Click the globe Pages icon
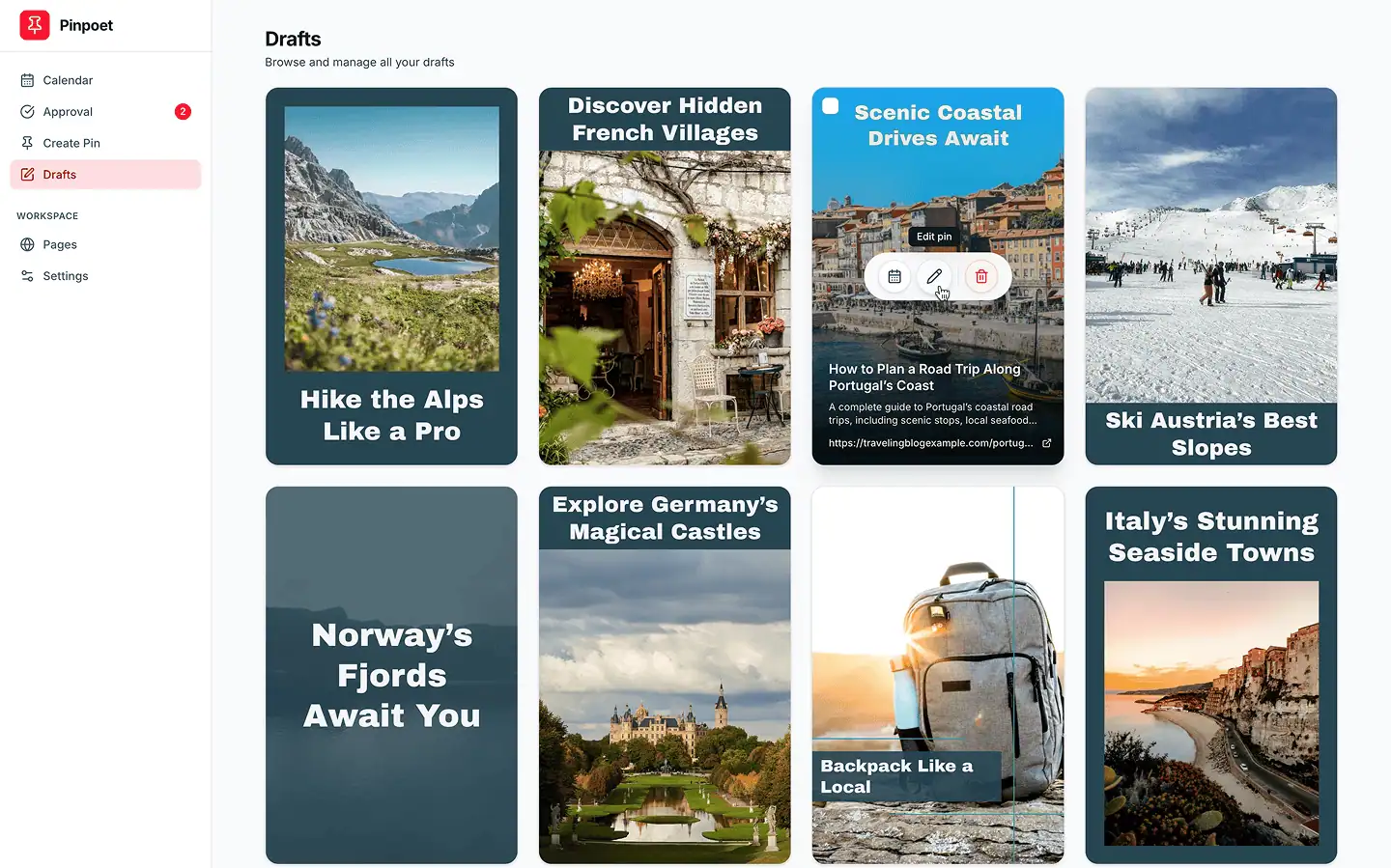The height and width of the screenshot is (868, 1391). (x=28, y=245)
